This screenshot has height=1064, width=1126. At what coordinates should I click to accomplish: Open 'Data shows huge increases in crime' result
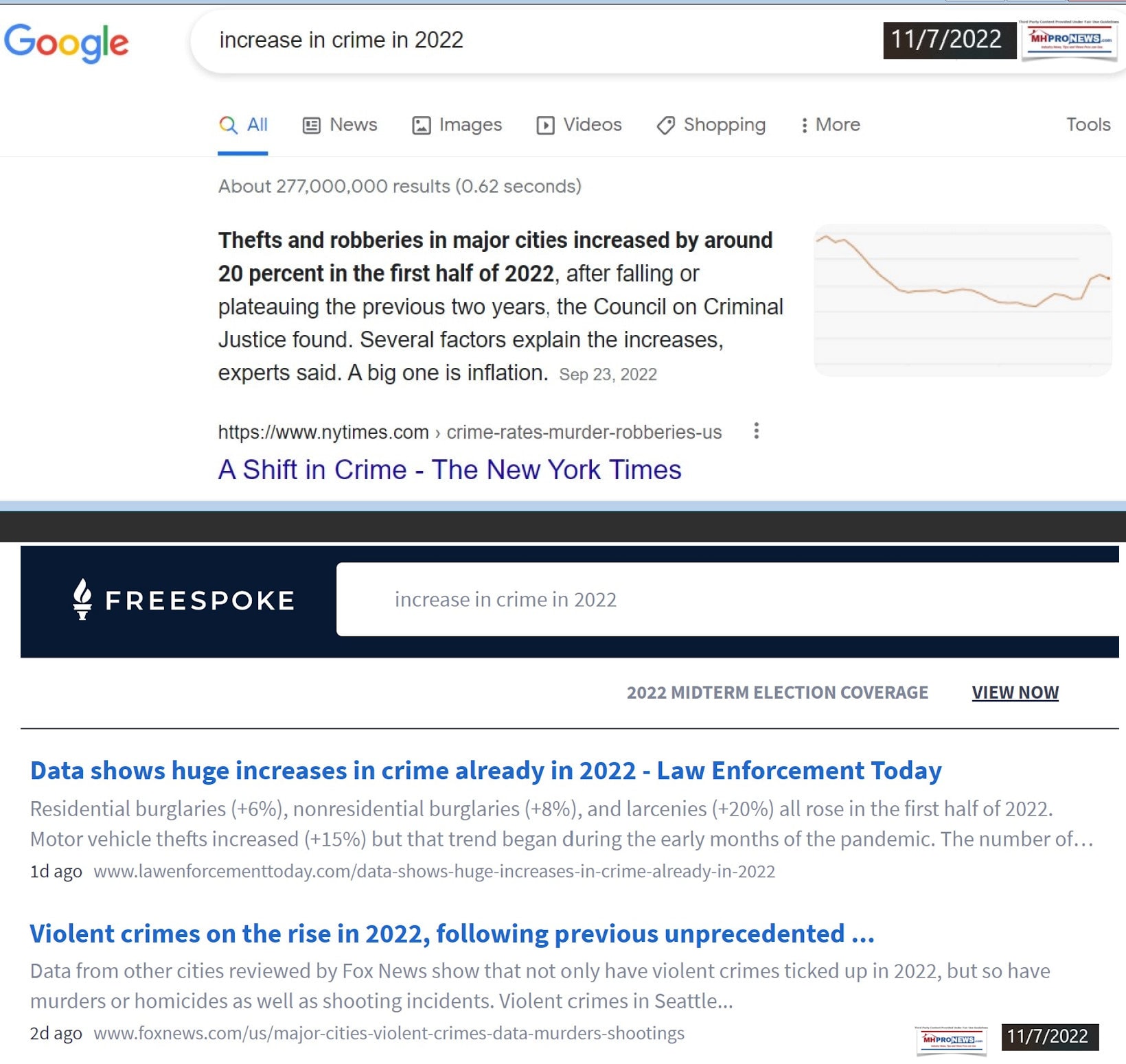tap(486, 771)
